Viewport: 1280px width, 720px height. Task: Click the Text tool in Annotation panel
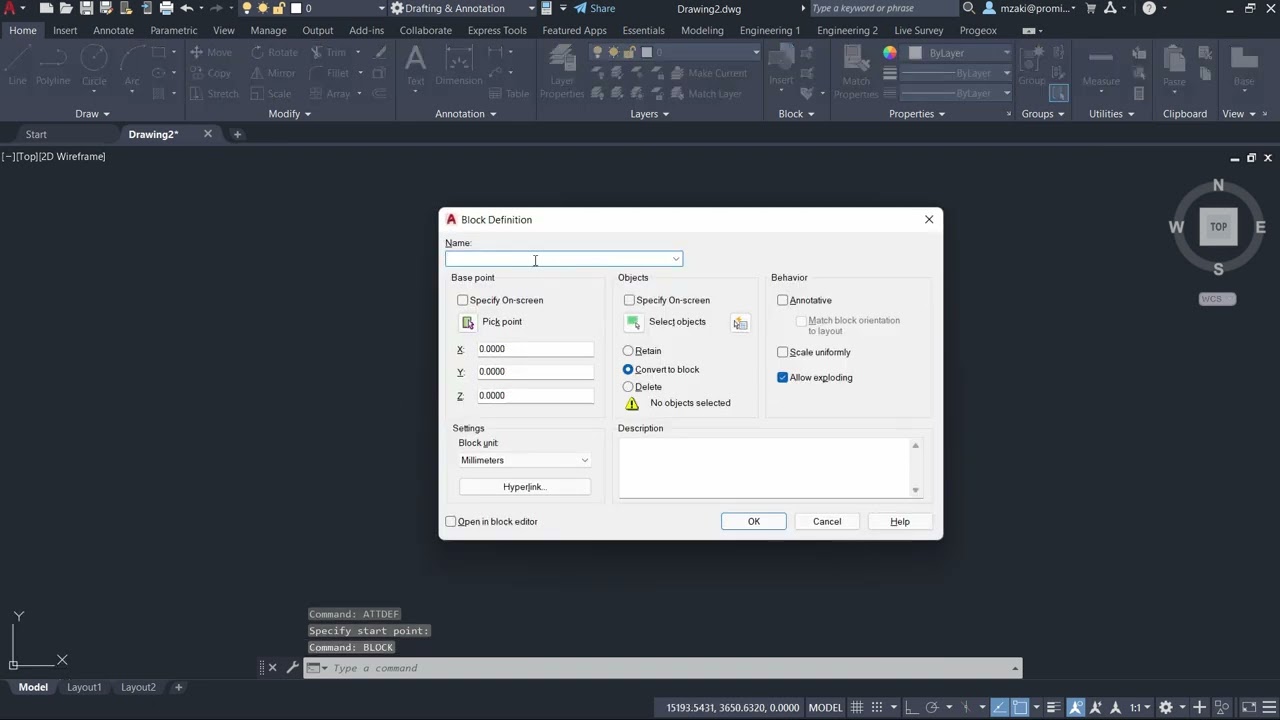[x=415, y=67]
